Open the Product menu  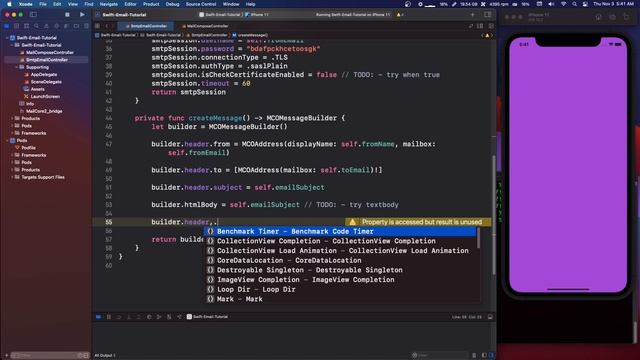click(151, 4)
